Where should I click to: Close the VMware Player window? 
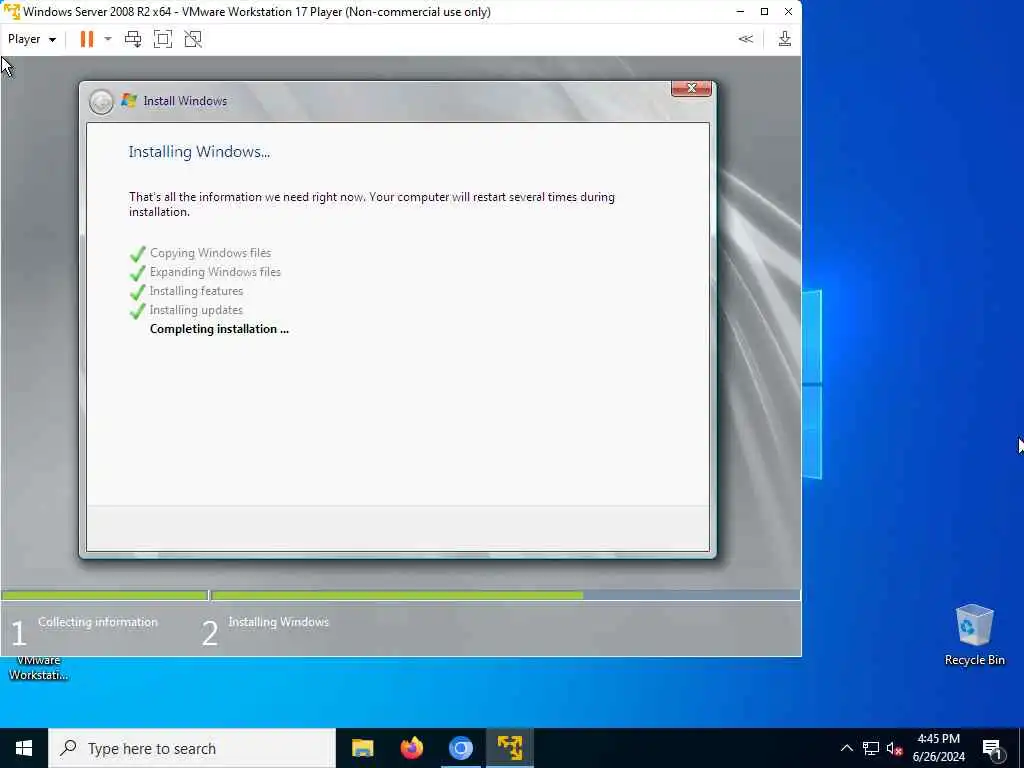tap(788, 12)
